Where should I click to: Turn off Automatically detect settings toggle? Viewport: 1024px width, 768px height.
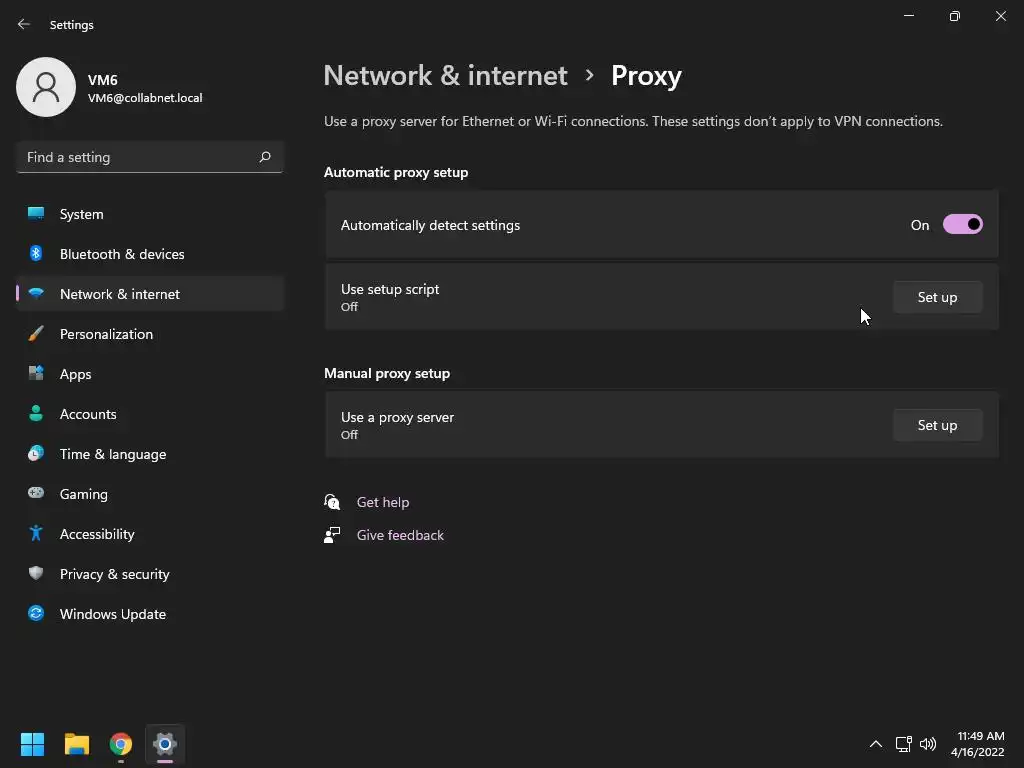962,225
